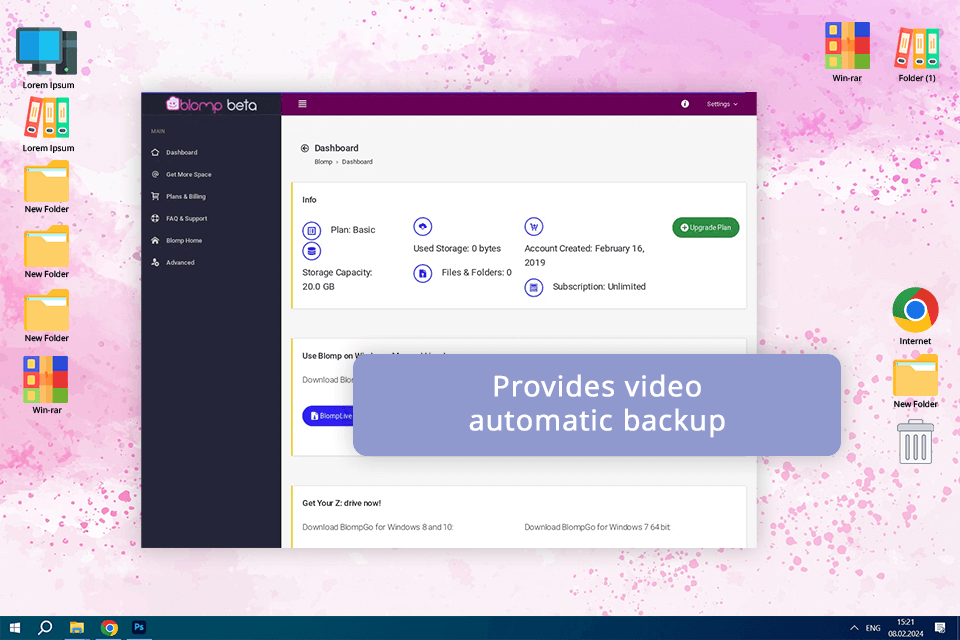Open Chrome from the taskbar
This screenshot has width=960, height=640.
109,628
